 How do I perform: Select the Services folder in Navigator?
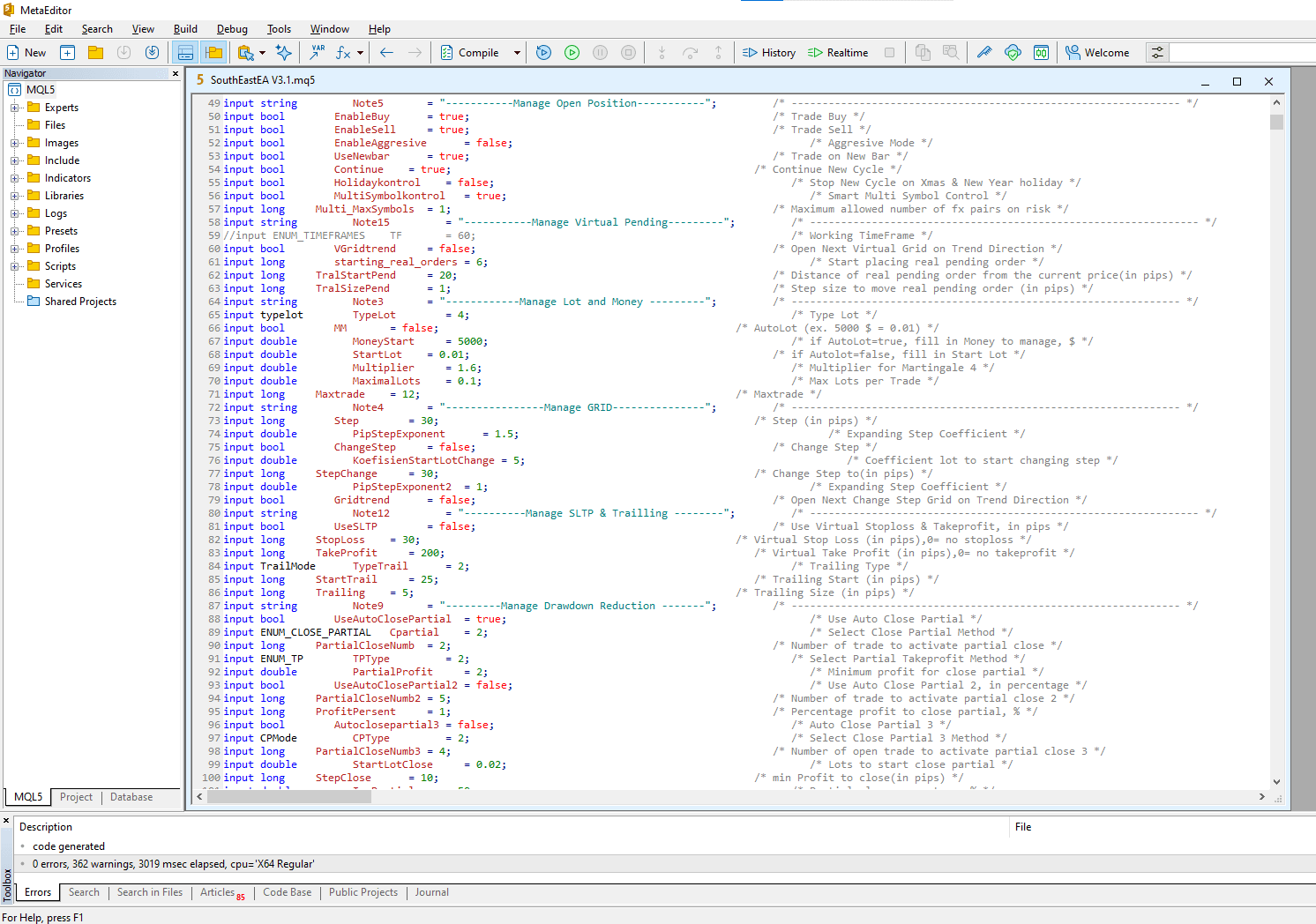tap(63, 284)
